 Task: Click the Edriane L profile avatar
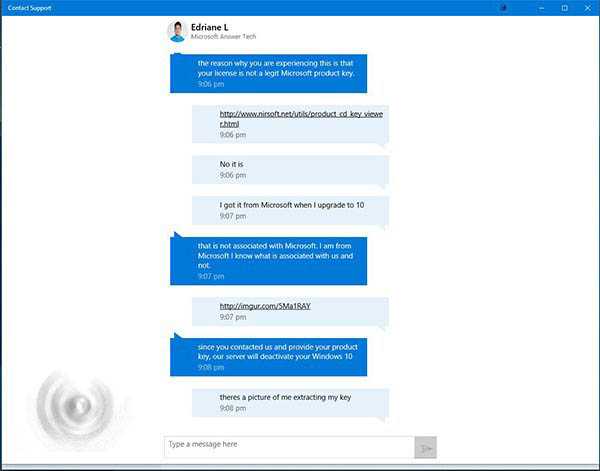[177, 32]
